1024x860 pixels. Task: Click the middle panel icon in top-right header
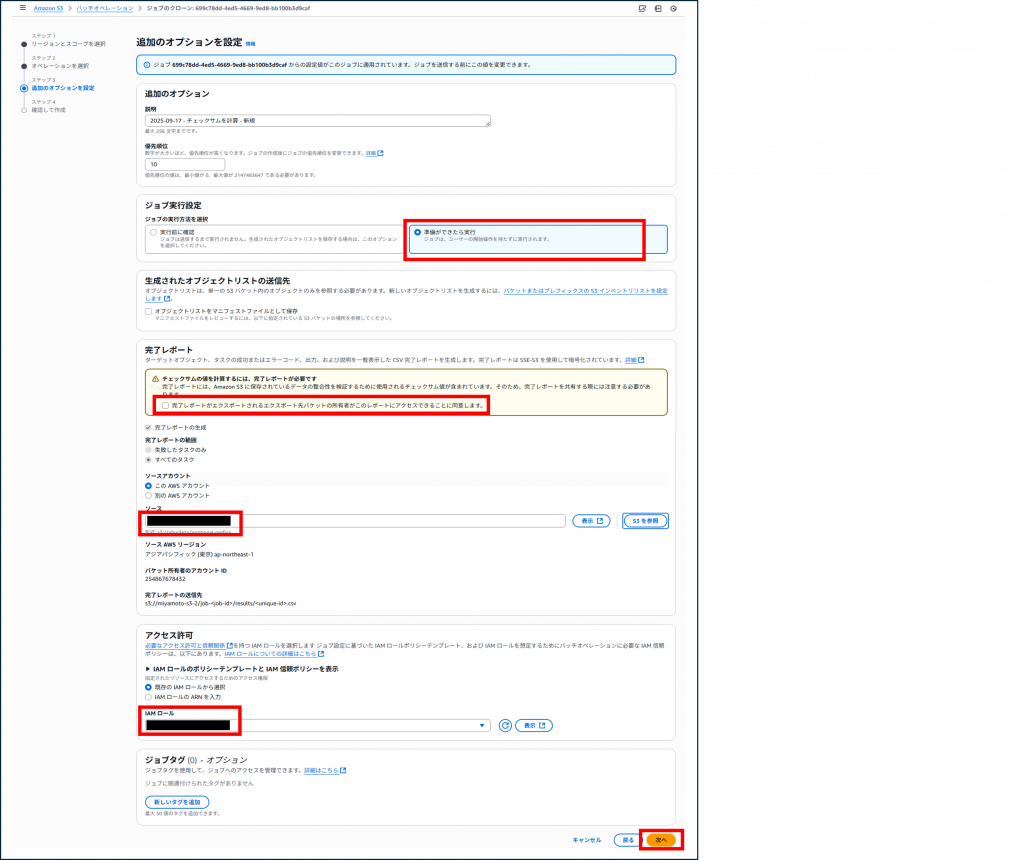[658, 8]
